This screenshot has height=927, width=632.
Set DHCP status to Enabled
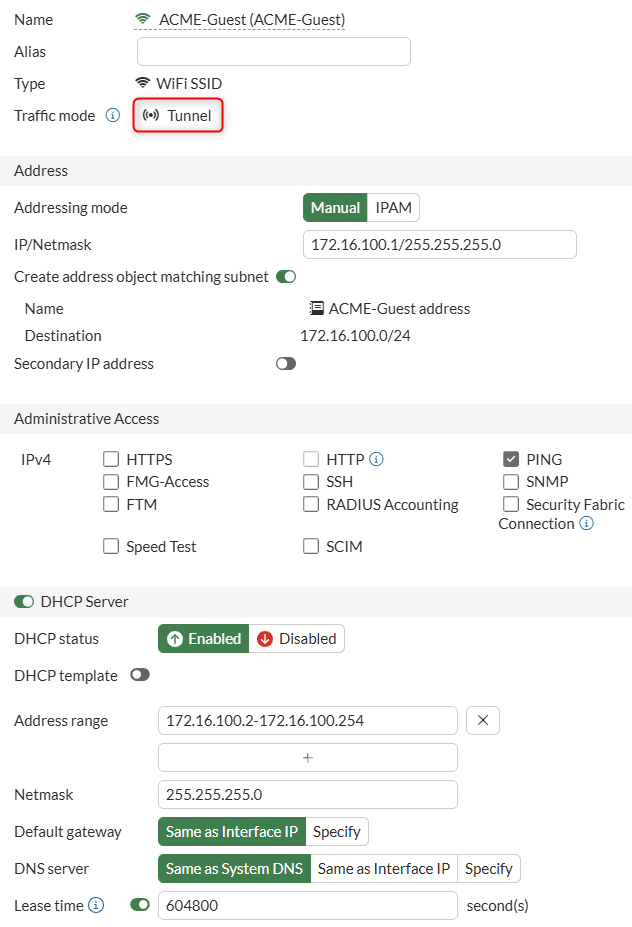coord(204,638)
